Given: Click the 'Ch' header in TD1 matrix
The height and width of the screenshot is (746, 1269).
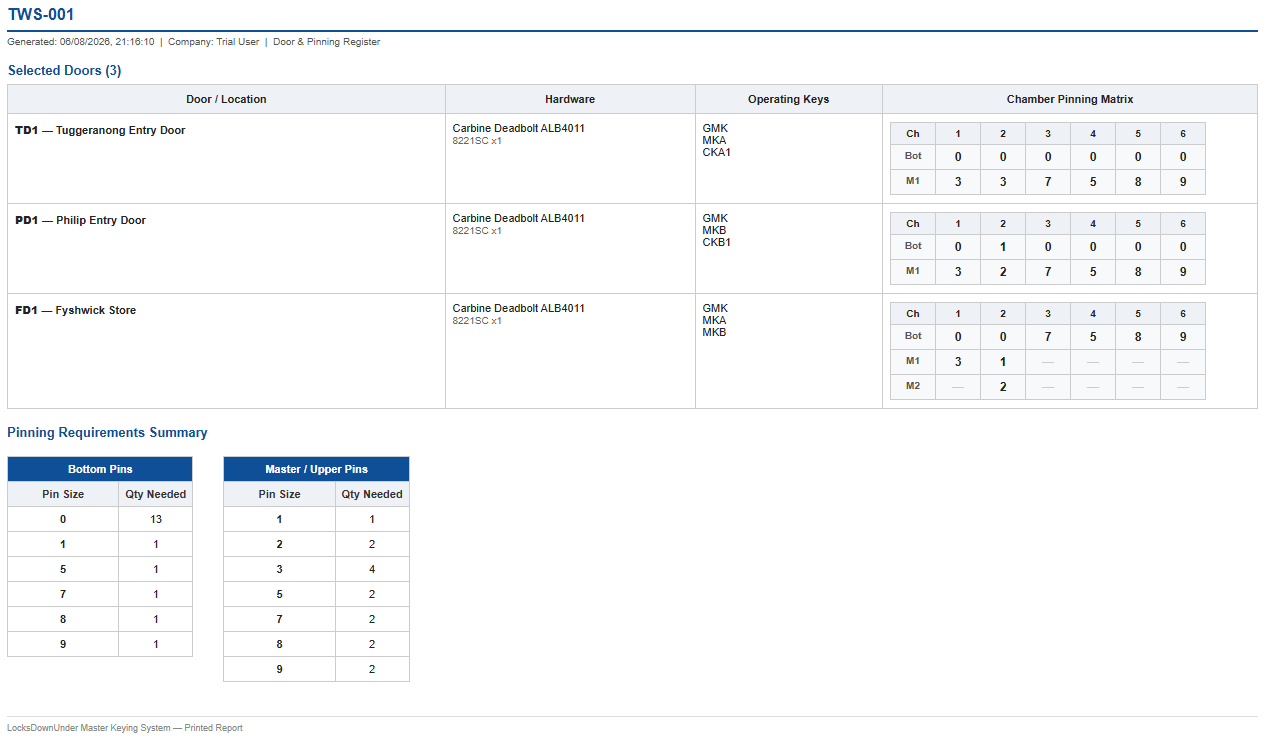Looking at the screenshot, I should (x=913, y=134).
